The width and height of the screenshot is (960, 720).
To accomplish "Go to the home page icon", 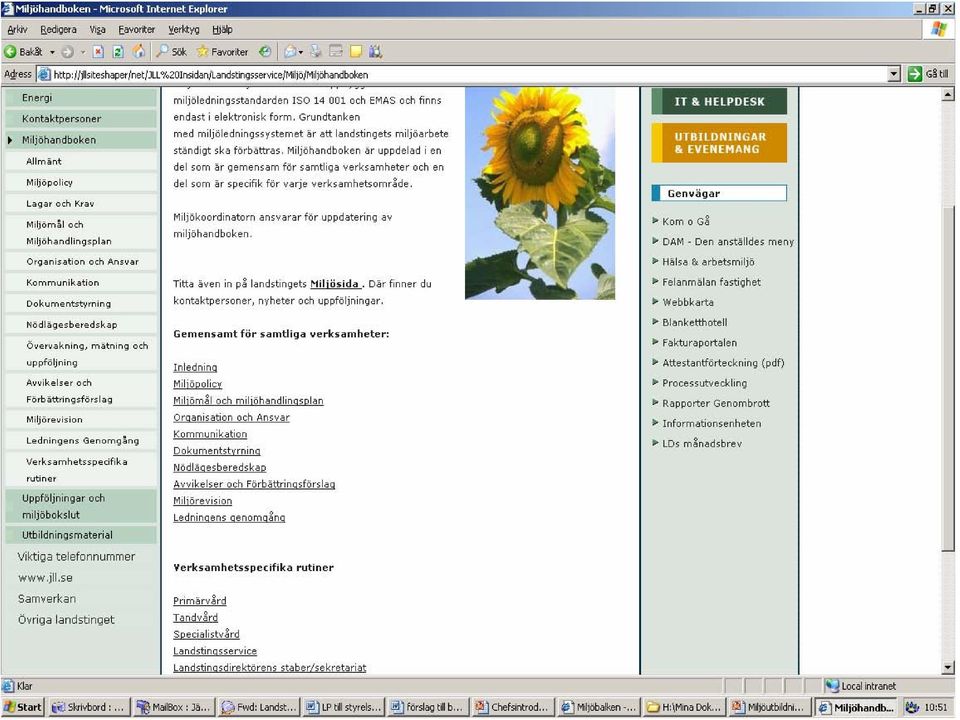I will point(139,52).
